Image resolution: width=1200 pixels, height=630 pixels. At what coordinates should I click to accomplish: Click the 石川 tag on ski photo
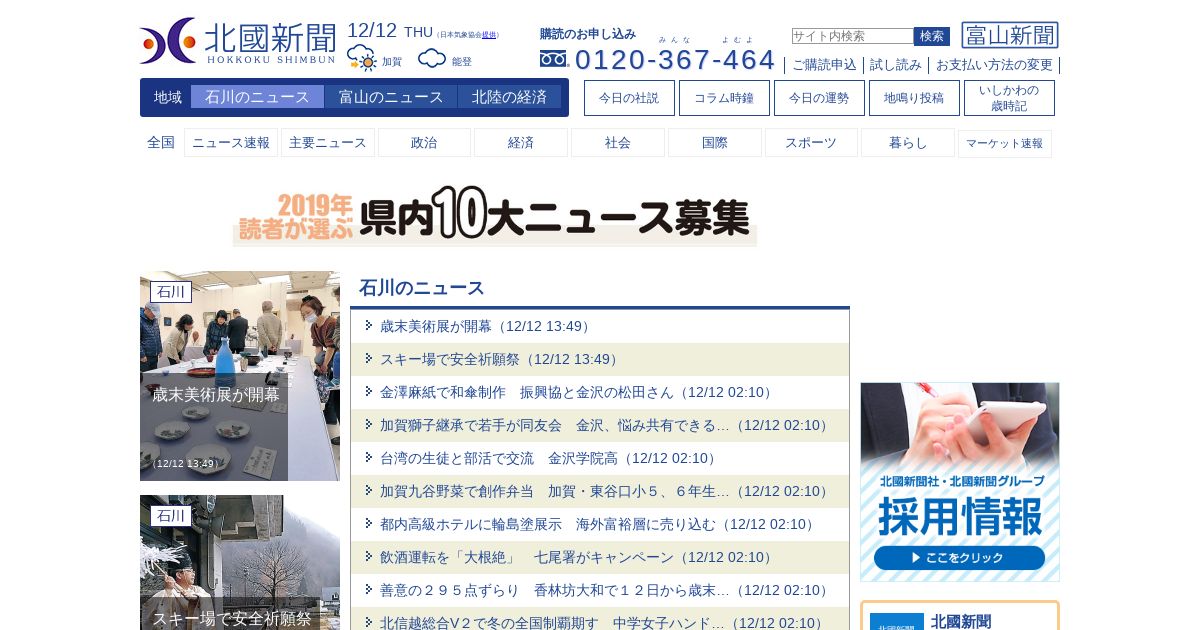coord(171,516)
